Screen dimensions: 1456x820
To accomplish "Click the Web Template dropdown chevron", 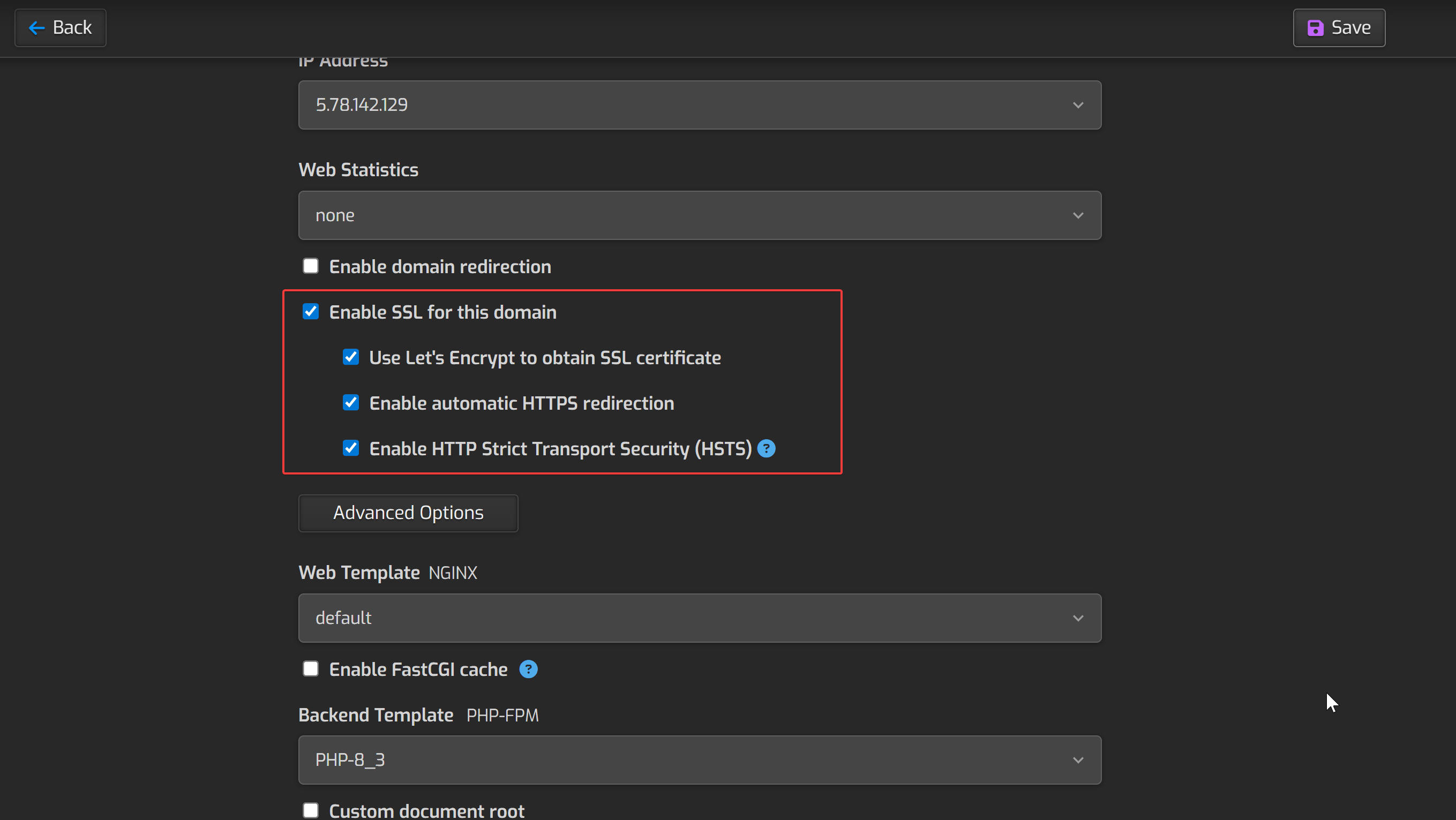I will pos(1078,618).
